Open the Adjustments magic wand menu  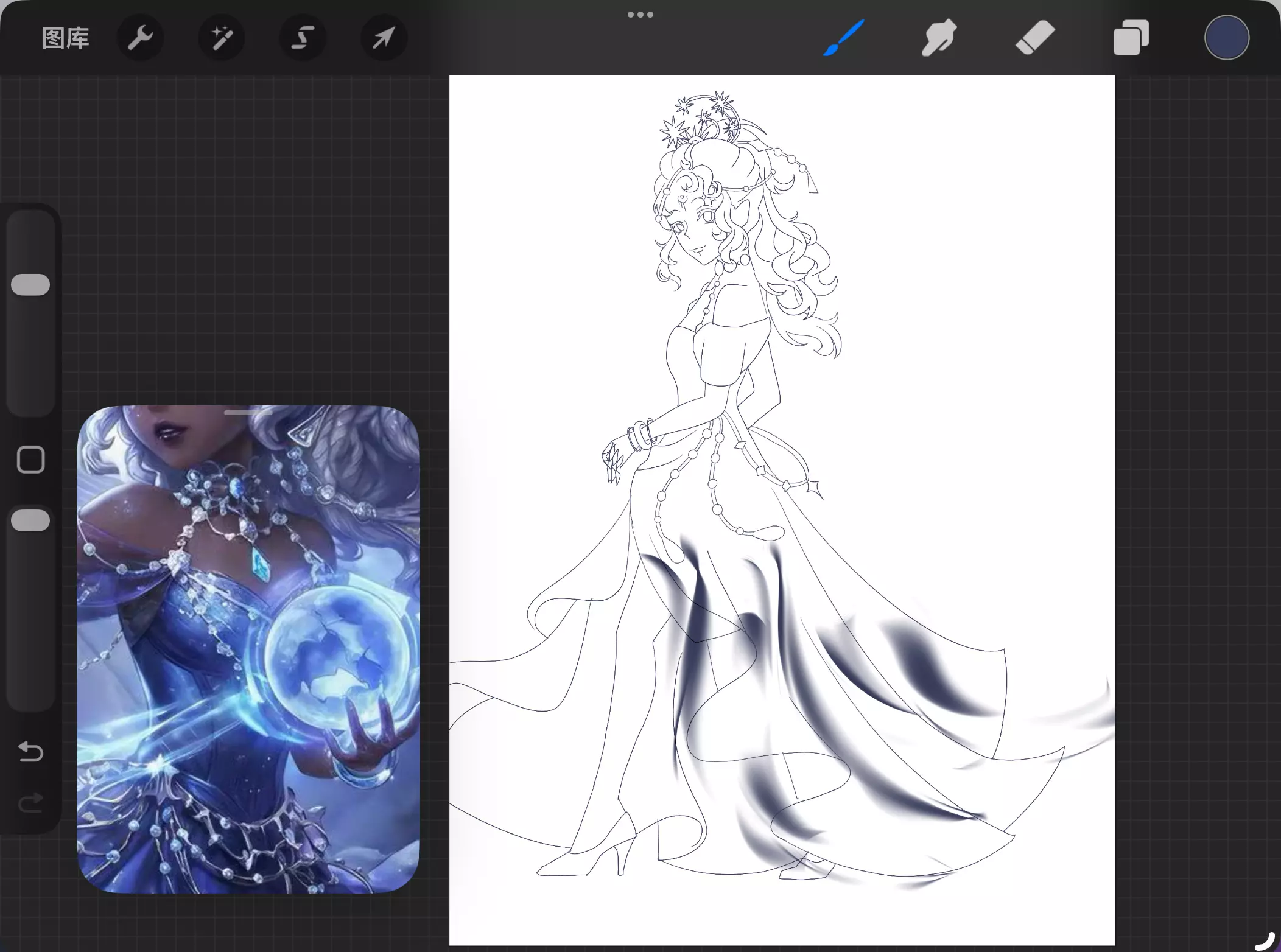click(222, 38)
